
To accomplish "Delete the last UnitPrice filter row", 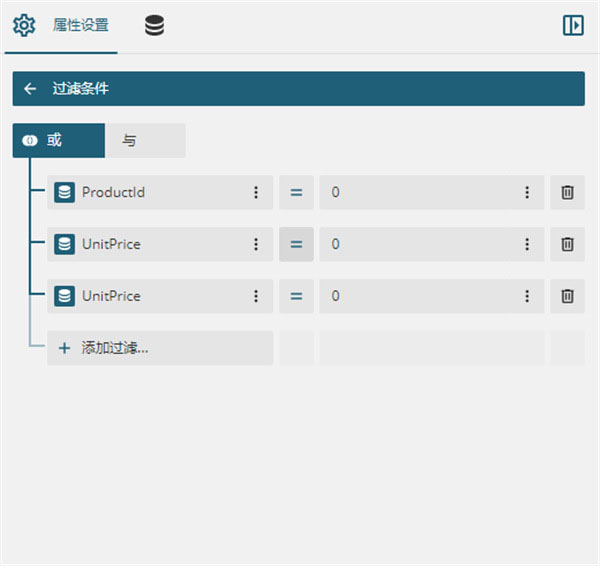I will (567, 296).
